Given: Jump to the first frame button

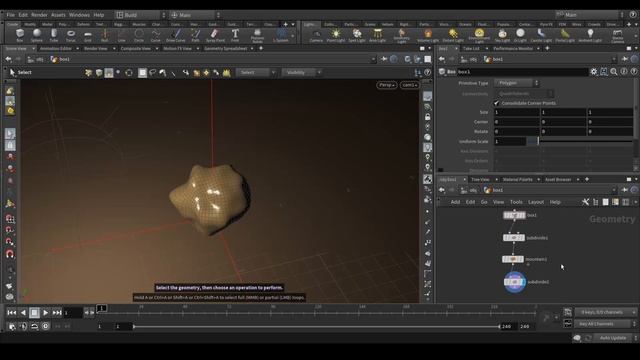Looking at the screenshot, I should (12, 313).
